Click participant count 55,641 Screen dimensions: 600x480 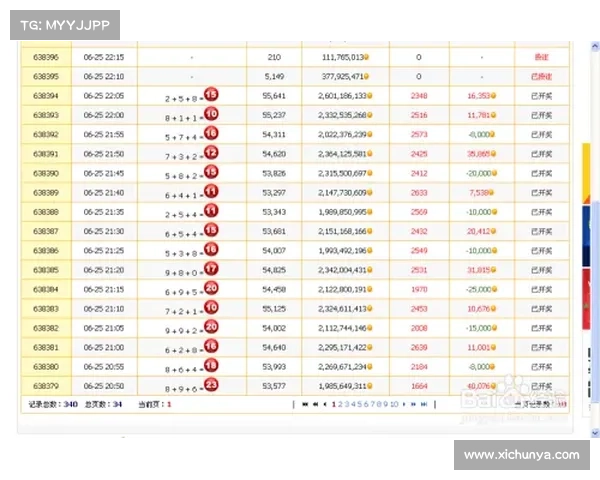coord(274,96)
